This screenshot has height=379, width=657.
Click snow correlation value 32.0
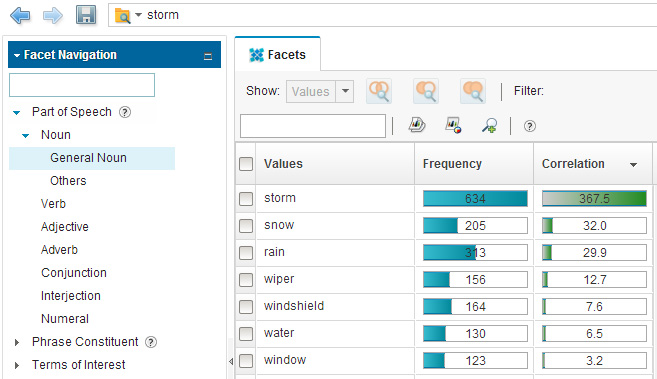click(x=594, y=226)
